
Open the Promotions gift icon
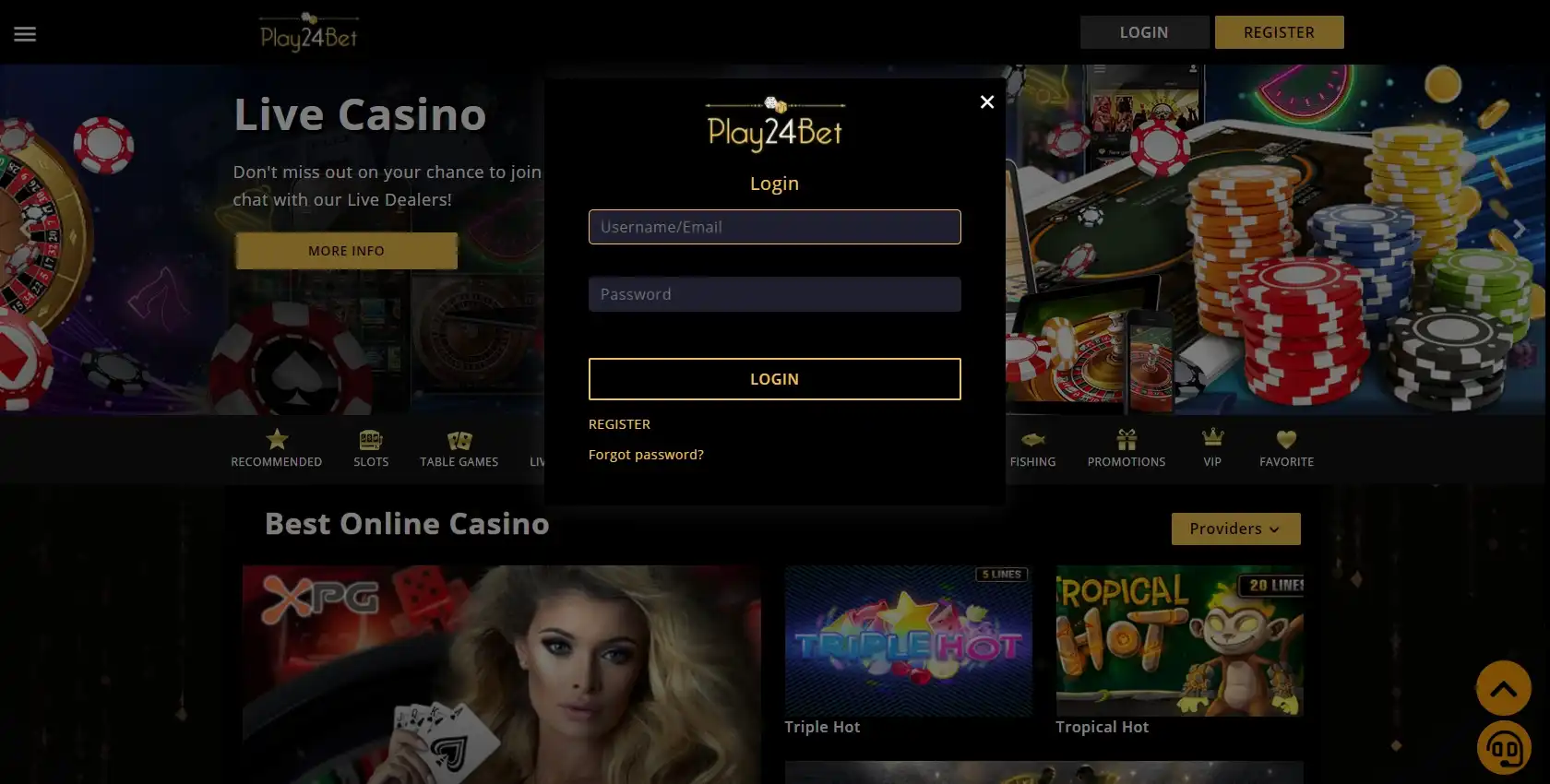[1127, 439]
